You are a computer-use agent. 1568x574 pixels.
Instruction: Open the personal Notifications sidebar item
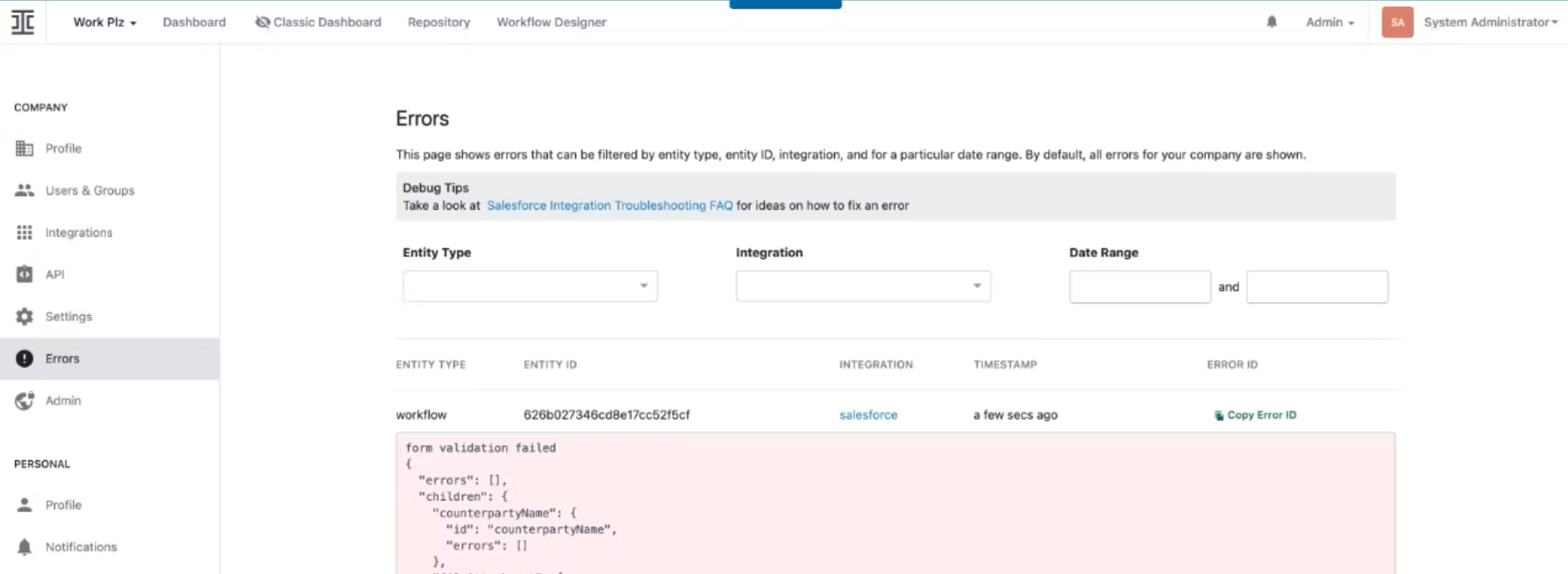[81, 547]
